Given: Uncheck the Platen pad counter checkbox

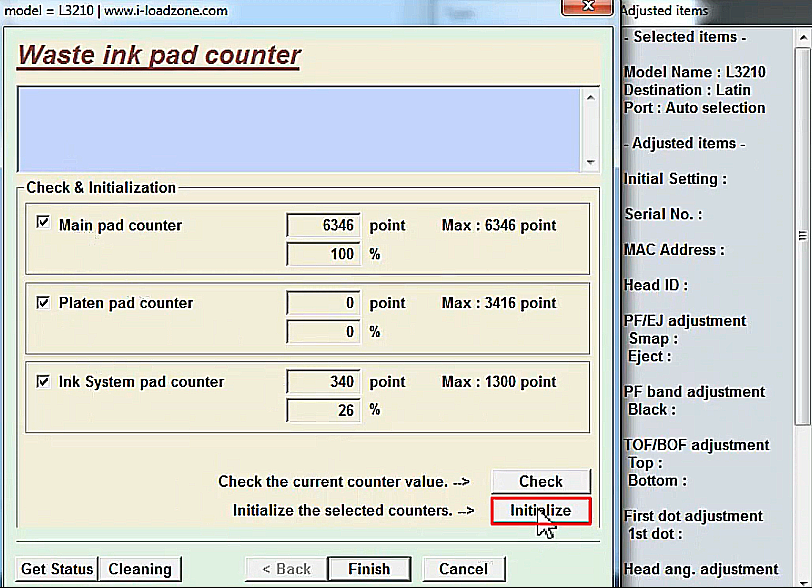Looking at the screenshot, I should coord(43,301).
